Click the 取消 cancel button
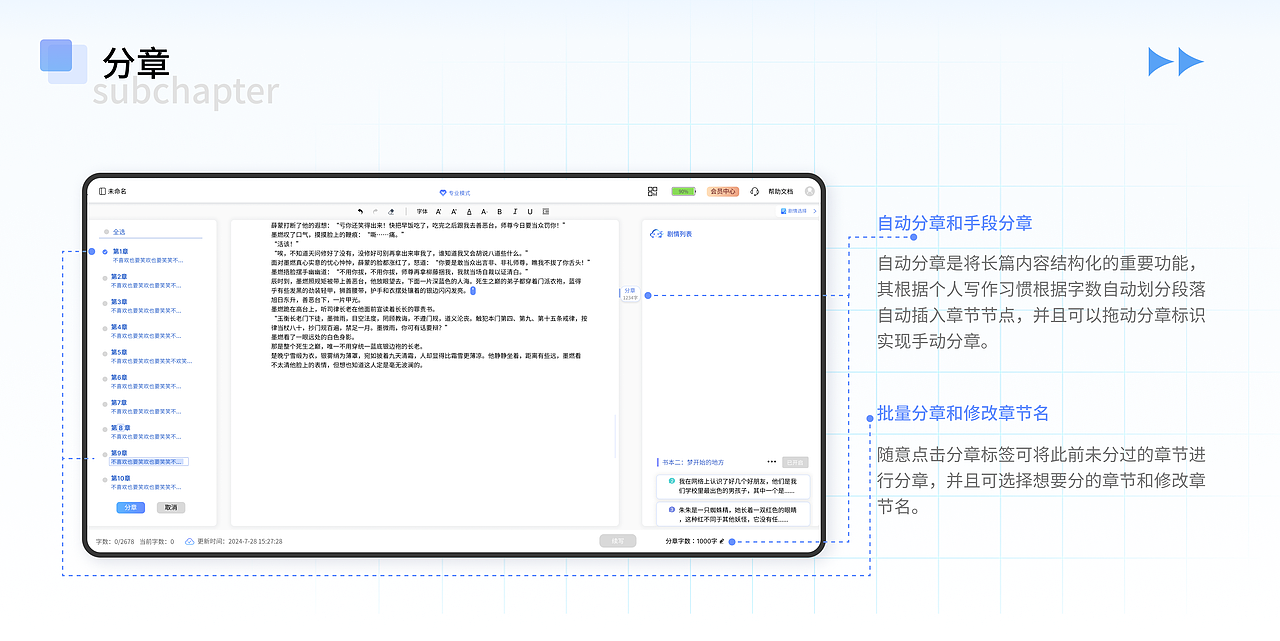This screenshot has width=1280, height=641. click(171, 507)
